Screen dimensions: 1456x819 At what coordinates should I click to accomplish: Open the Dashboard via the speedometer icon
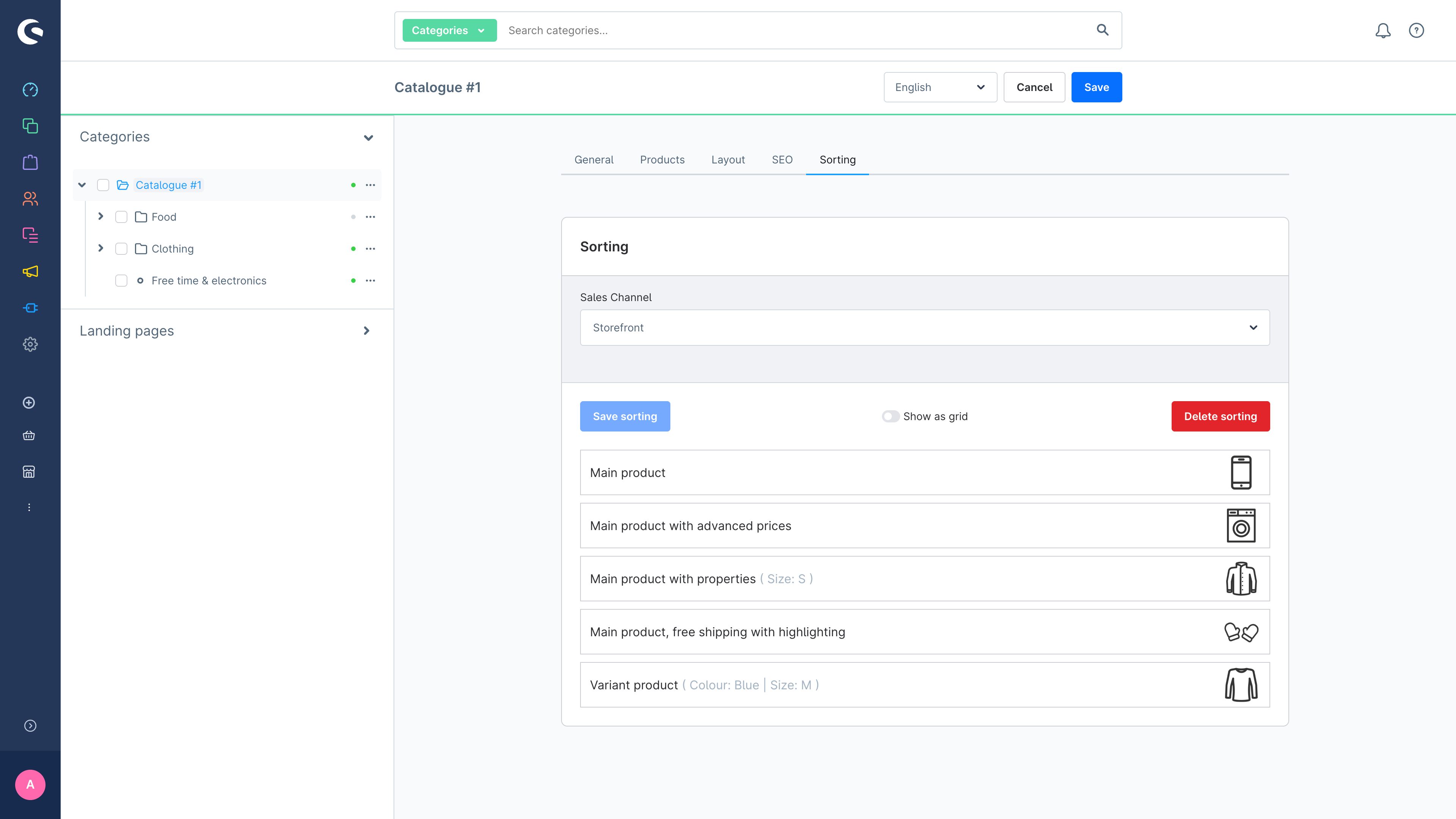tap(30, 89)
